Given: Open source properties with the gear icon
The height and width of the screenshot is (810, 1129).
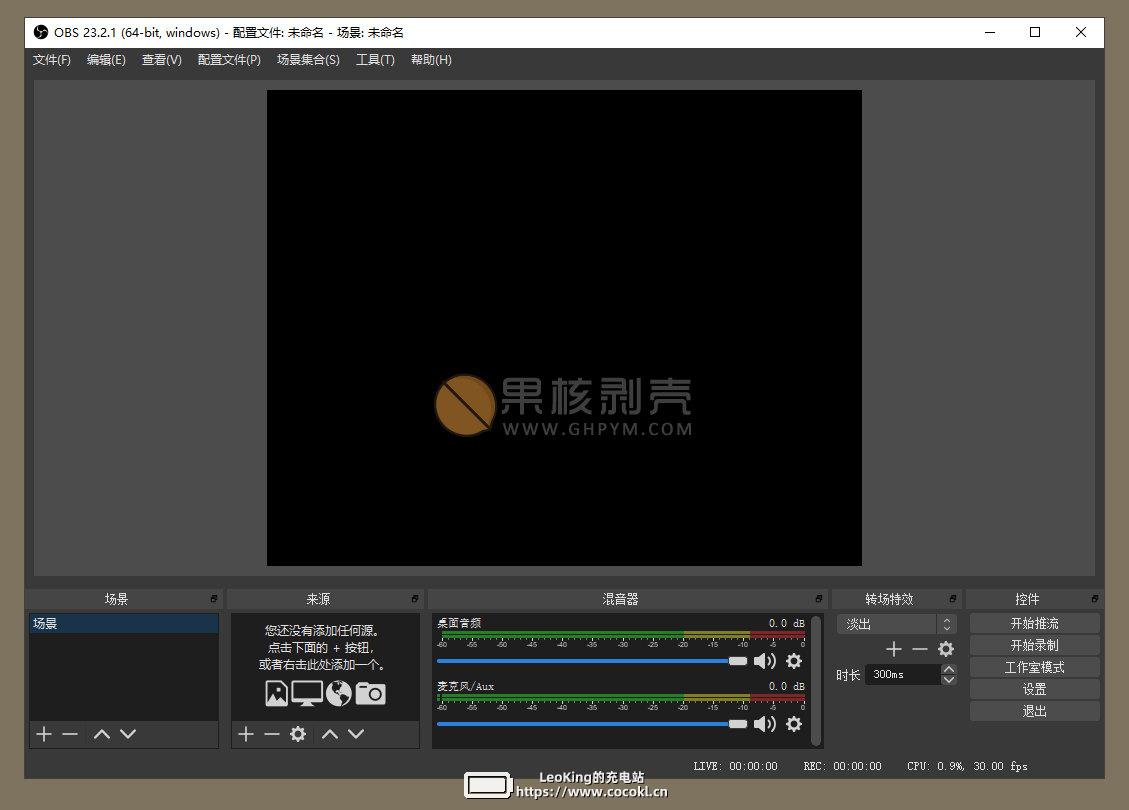Looking at the screenshot, I should point(298,734).
